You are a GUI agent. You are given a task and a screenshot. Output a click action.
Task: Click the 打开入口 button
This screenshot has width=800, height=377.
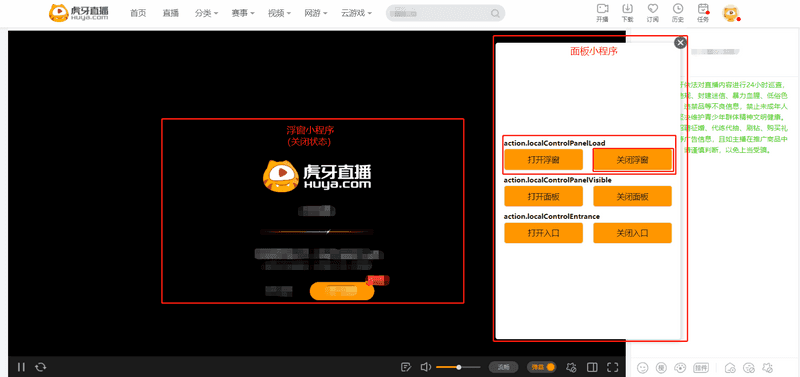tap(543, 233)
